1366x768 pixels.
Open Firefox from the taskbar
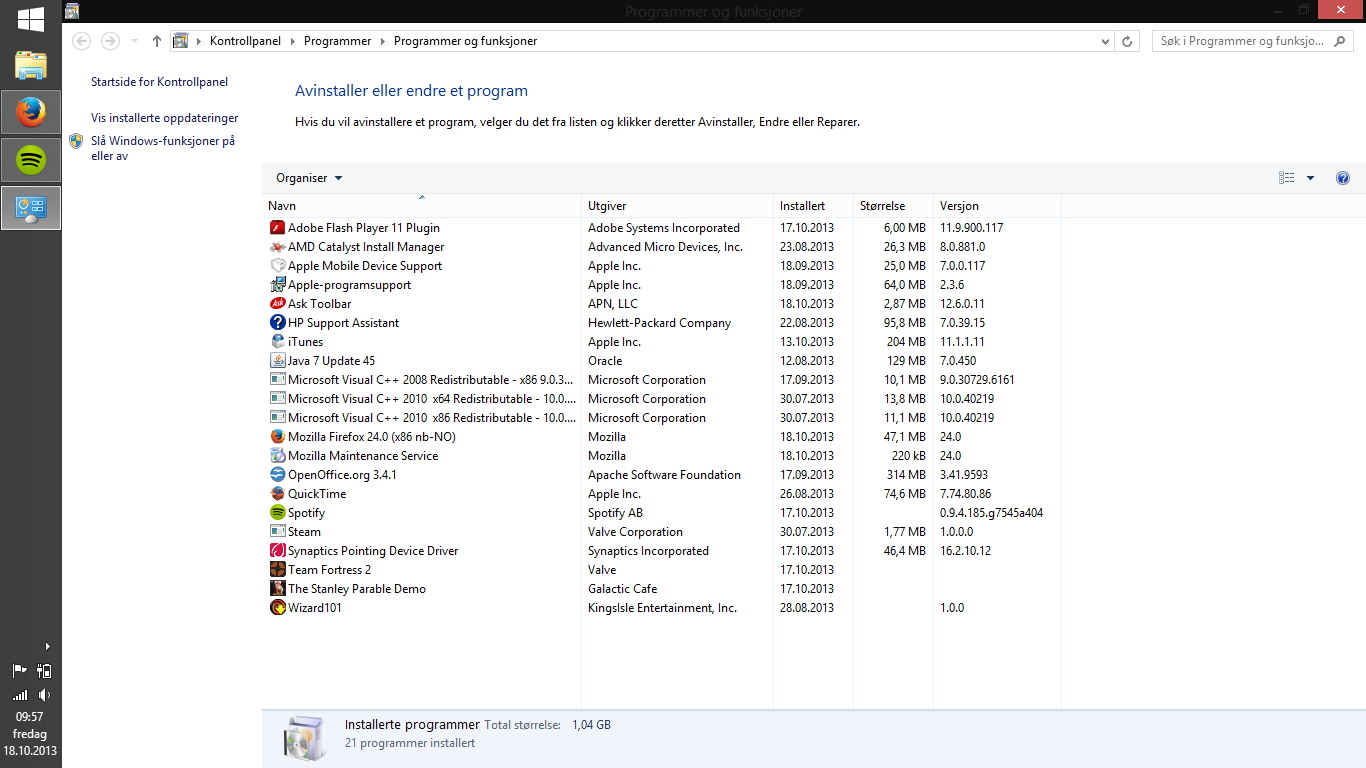(31, 112)
